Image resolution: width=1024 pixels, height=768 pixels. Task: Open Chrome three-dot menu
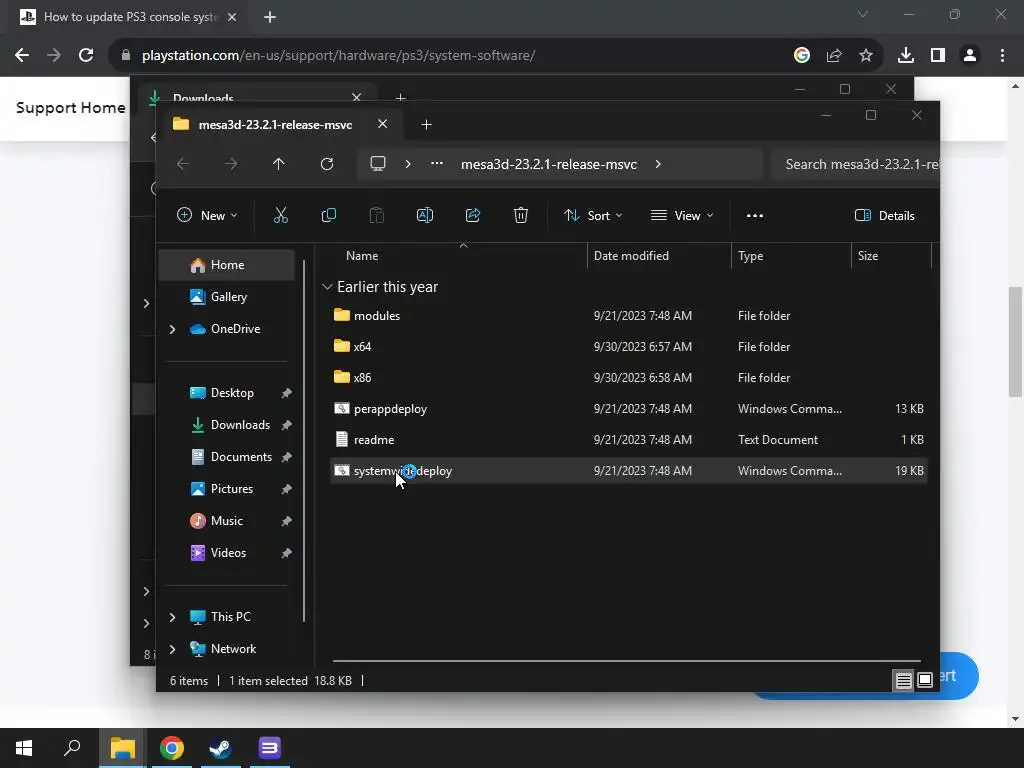pyautogui.click(x=1002, y=56)
